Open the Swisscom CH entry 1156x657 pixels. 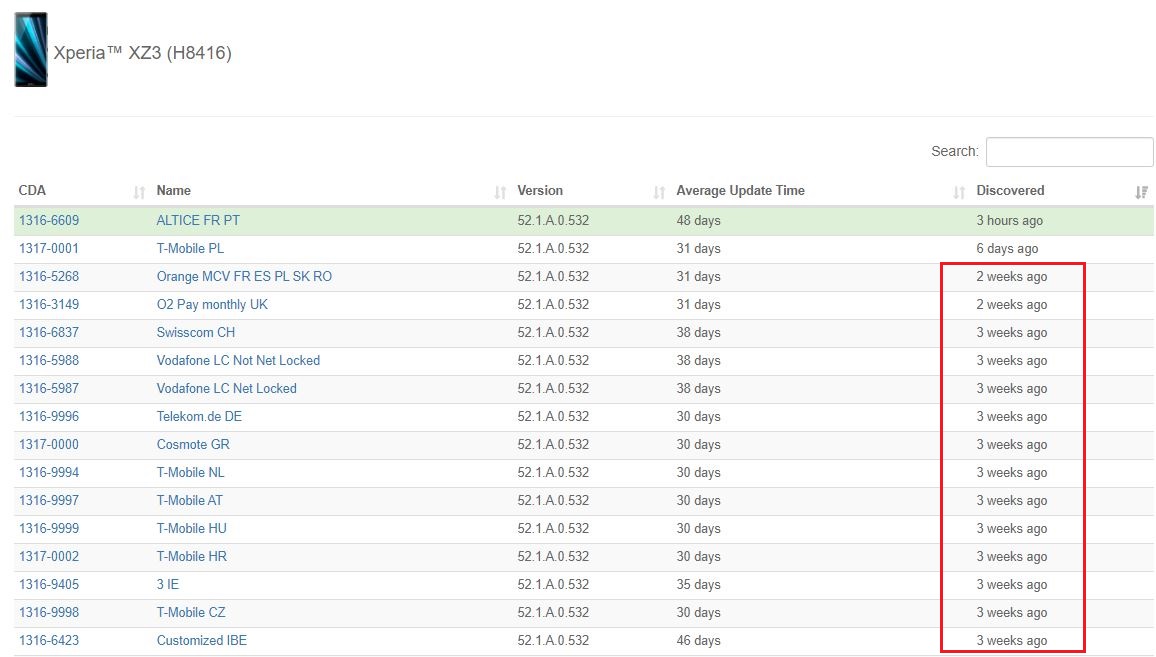196,332
